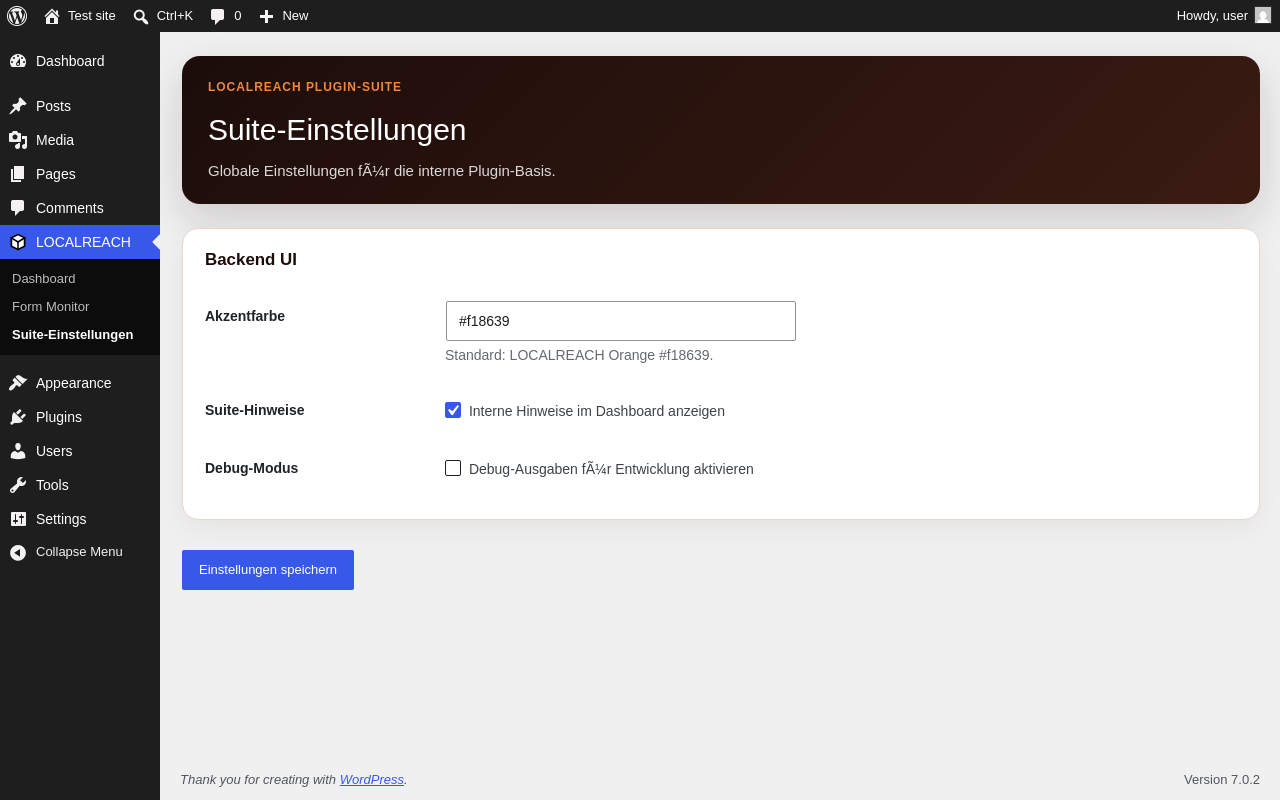
Task: Click Einstellungen speichern button
Action: 268,570
